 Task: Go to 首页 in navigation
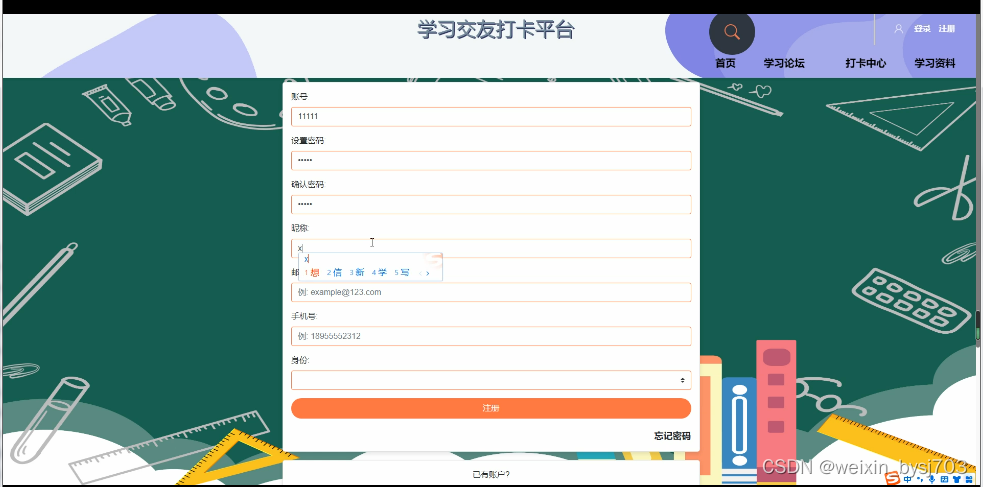tap(725, 63)
